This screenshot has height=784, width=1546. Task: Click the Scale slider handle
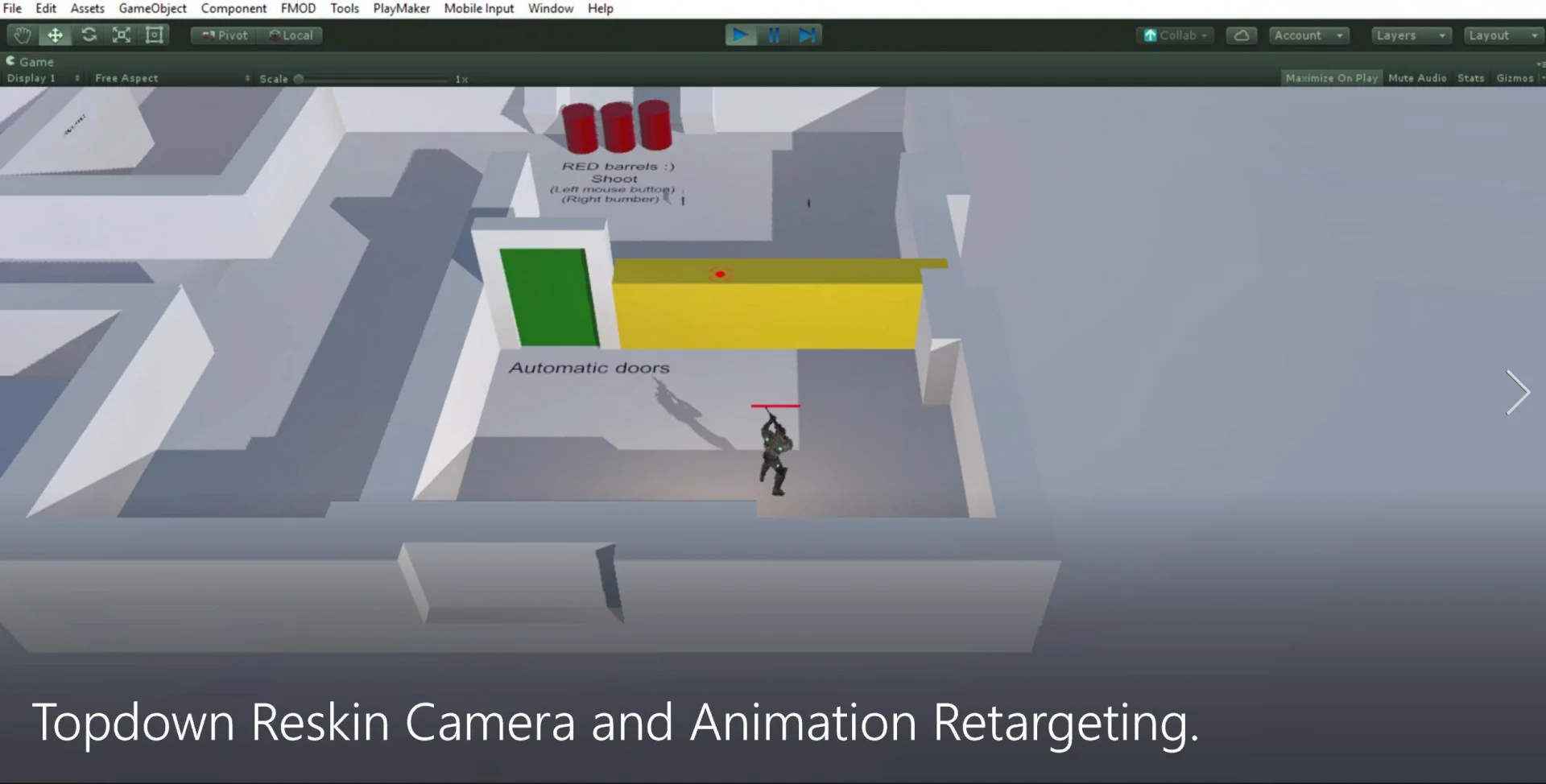click(x=299, y=79)
